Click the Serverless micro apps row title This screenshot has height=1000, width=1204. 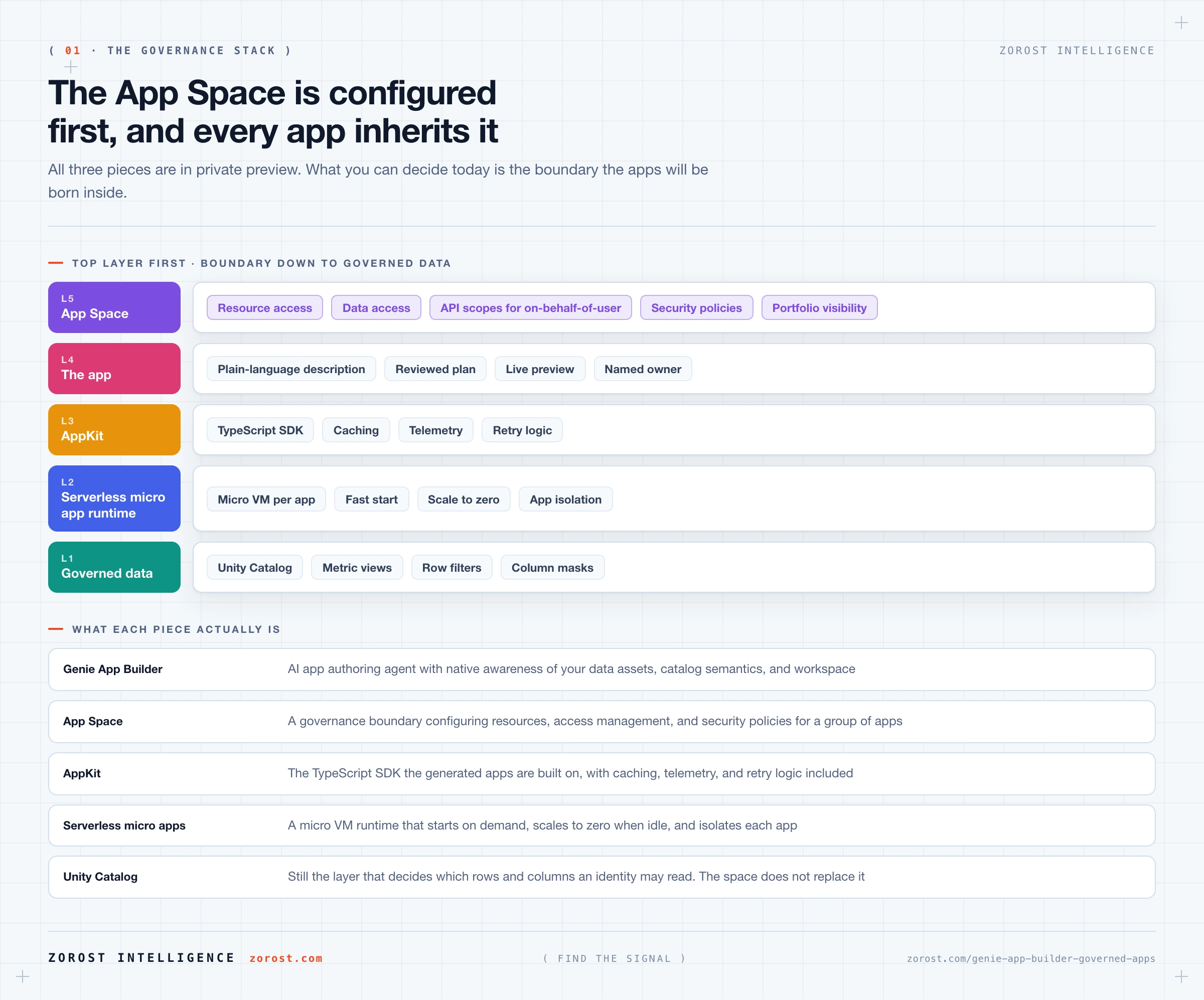[x=124, y=826]
